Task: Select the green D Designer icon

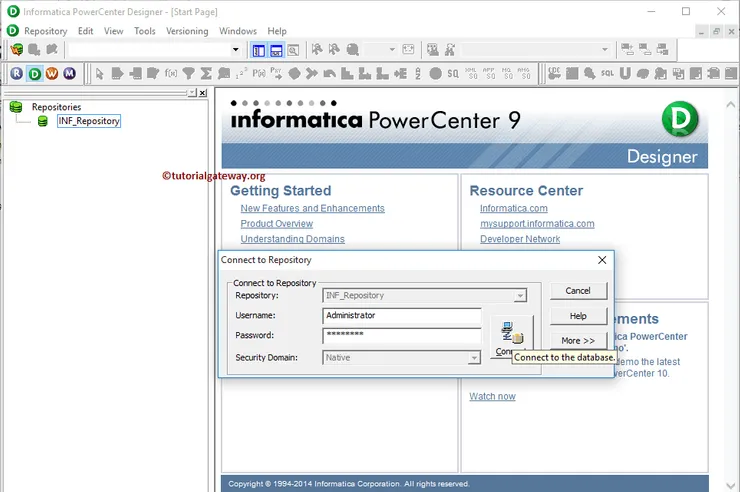Action: pos(34,74)
